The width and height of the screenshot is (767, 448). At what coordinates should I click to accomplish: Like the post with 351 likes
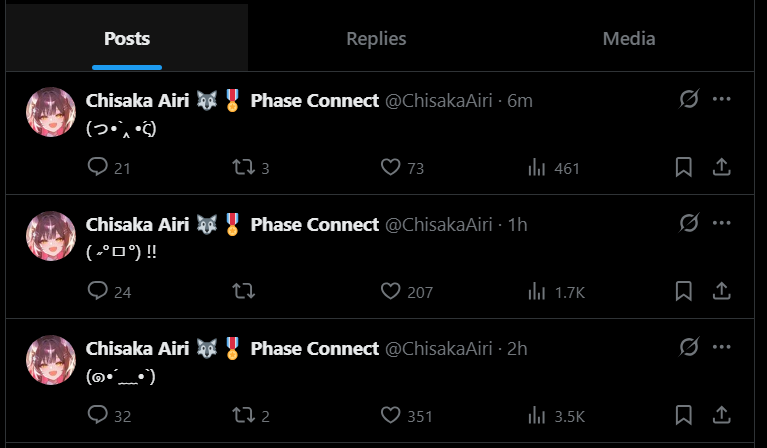391,416
